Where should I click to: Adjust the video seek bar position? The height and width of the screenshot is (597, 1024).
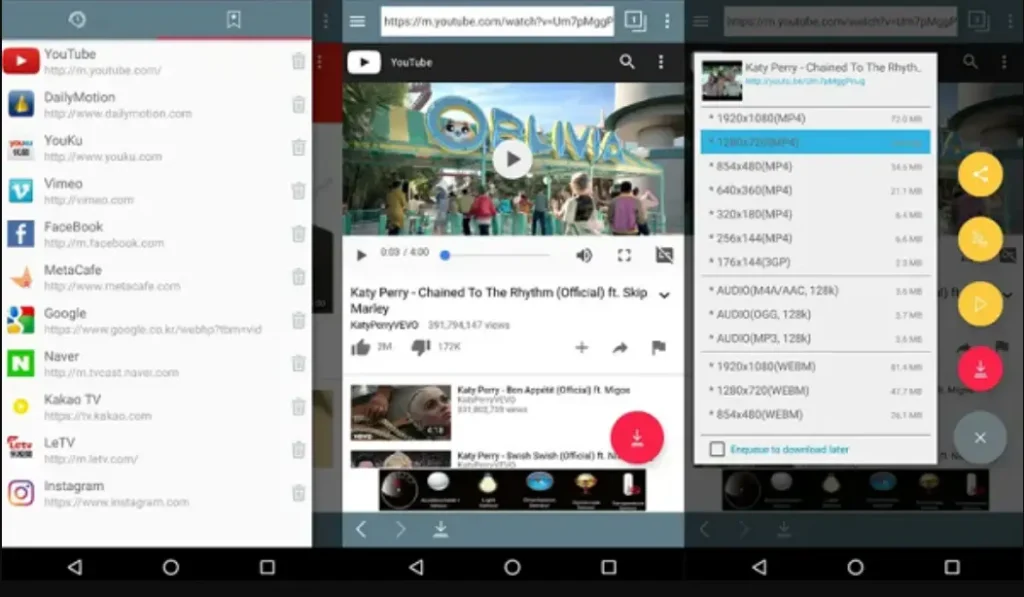click(x=496, y=255)
